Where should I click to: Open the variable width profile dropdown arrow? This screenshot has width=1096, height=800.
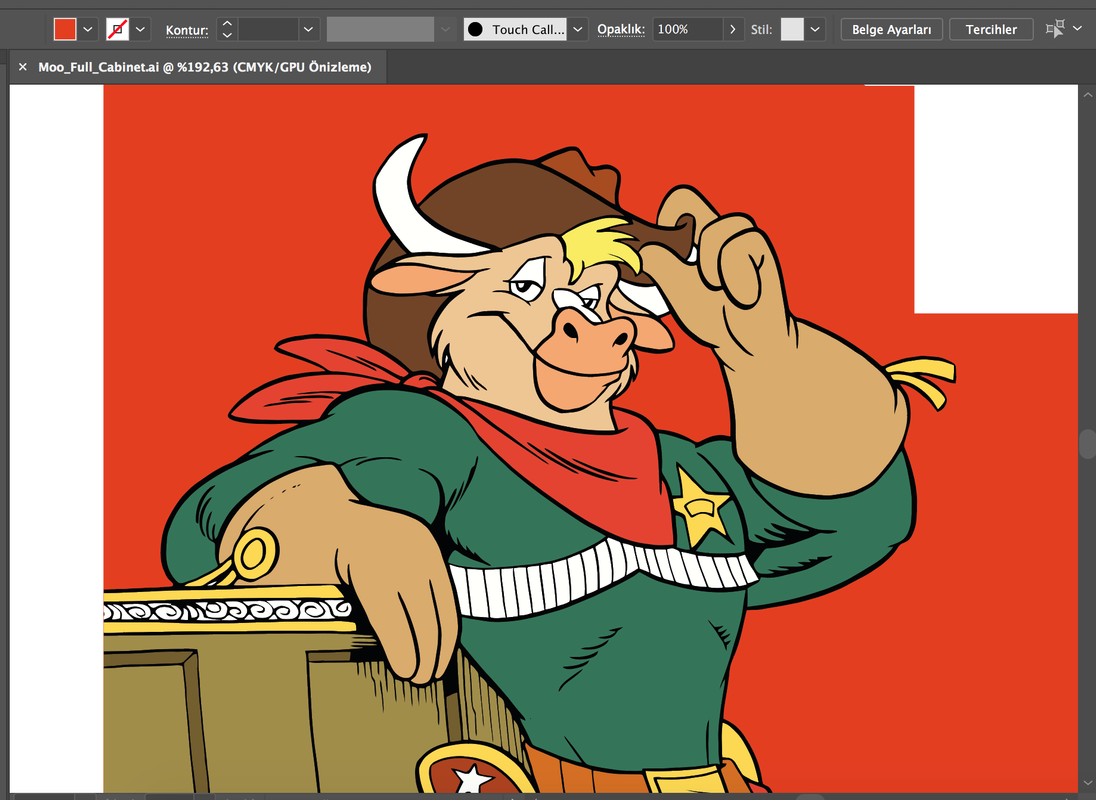(445, 29)
